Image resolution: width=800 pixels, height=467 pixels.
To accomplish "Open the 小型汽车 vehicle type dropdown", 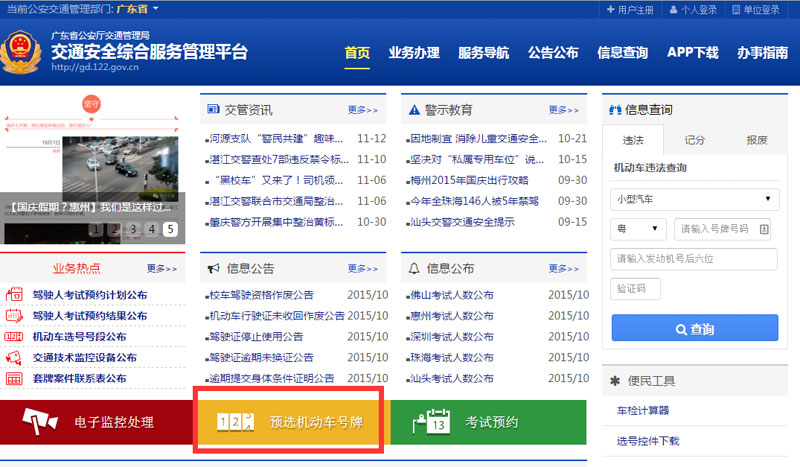I will tap(694, 199).
